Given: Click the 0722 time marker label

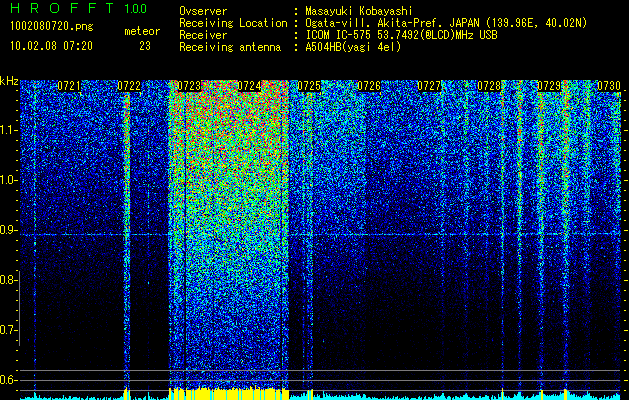Looking at the screenshot, I should point(129,86).
